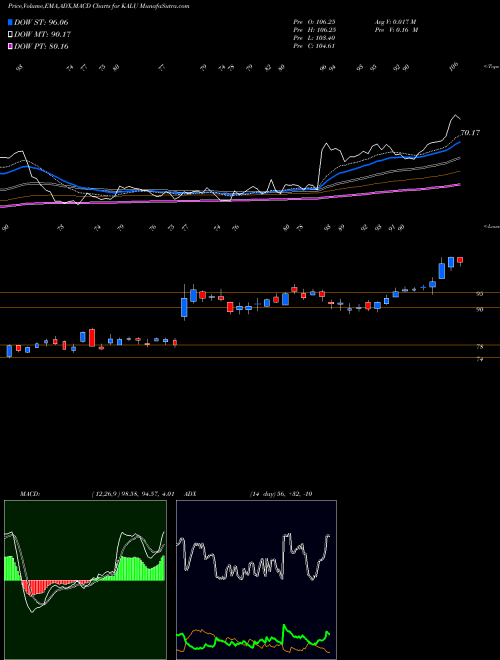500x660 pixels.
Task: Click the ADX panel heading
Action: (190, 494)
